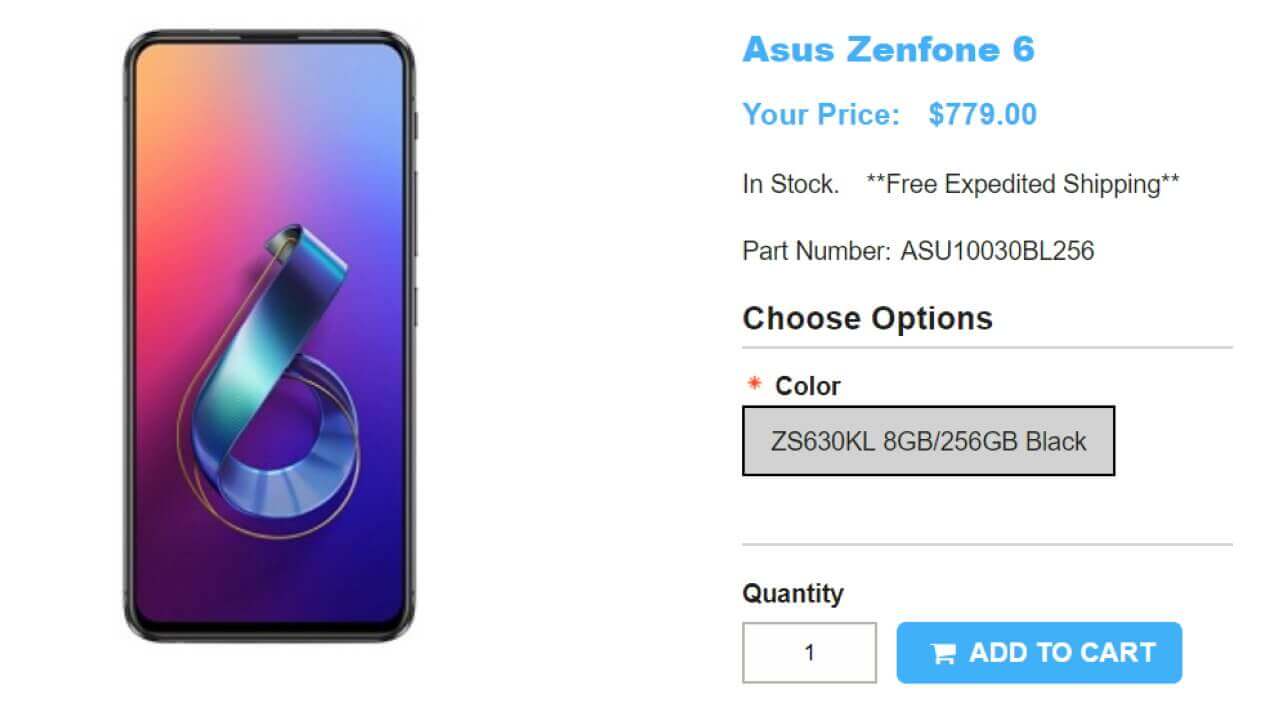
Task: Click the Choose Options heading
Action: (x=867, y=318)
